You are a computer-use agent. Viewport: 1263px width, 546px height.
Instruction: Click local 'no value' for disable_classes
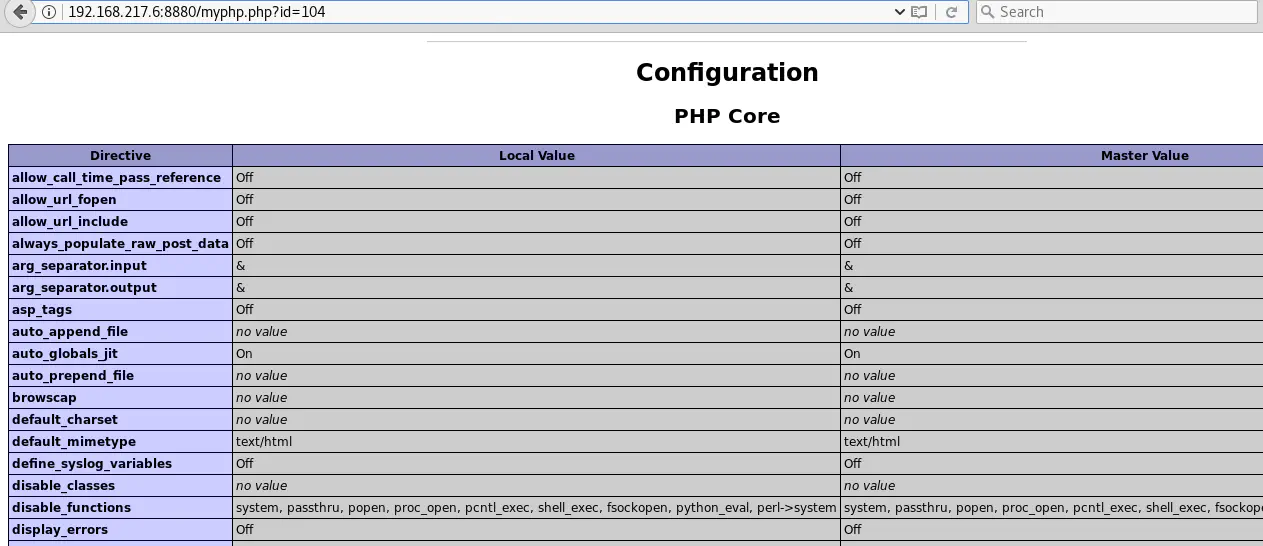(261, 485)
